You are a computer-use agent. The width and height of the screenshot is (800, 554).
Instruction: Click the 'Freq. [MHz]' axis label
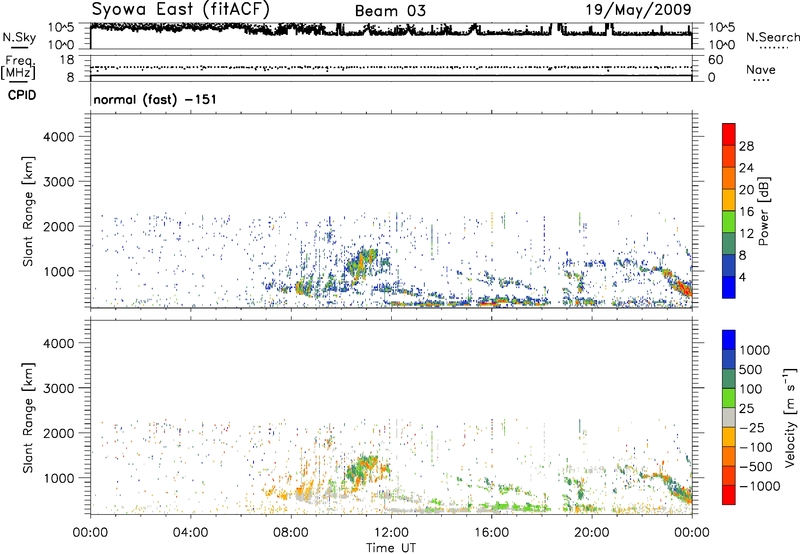[x=19, y=68]
